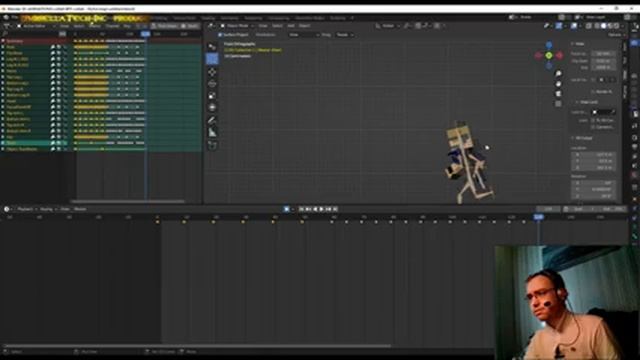Play the animation in reverse
The width and height of the screenshot is (640, 360).
coord(315,209)
